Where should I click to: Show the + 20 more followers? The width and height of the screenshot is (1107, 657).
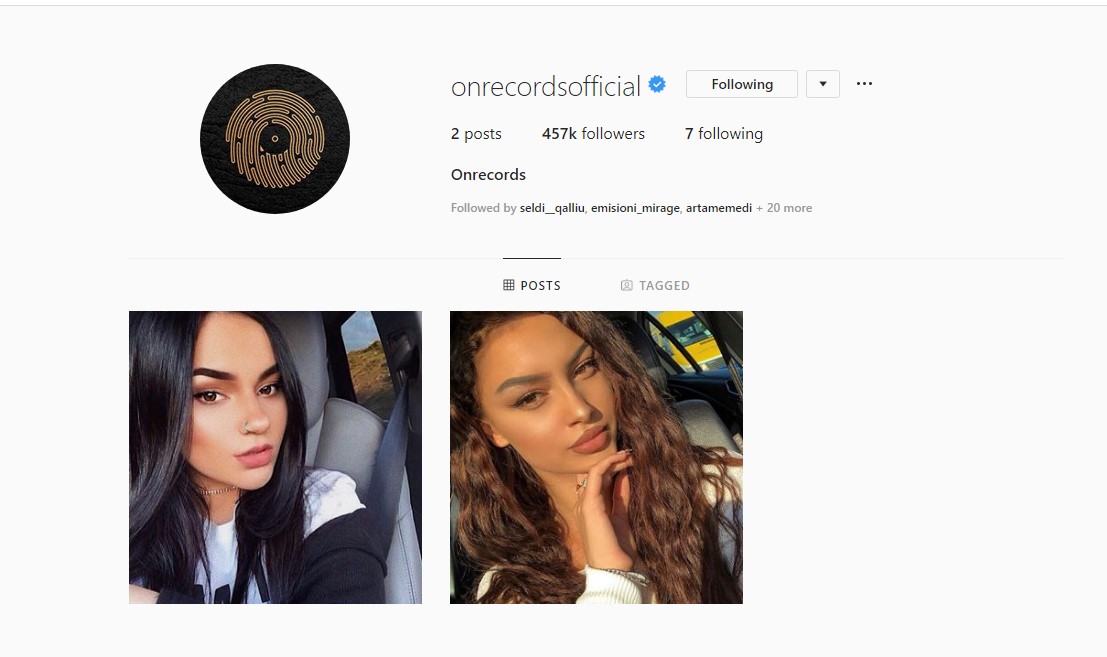click(x=784, y=208)
